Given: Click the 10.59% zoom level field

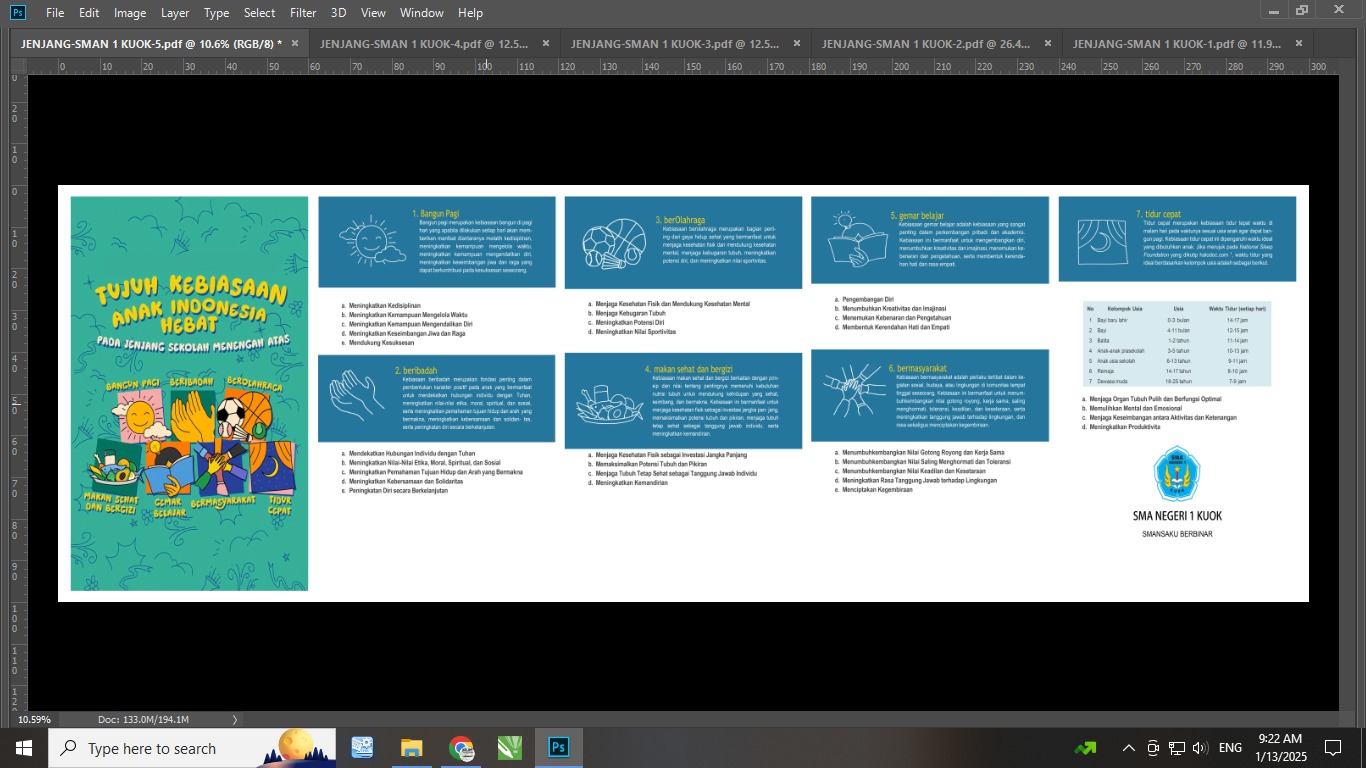Looking at the screenshot, I should 34,719.
